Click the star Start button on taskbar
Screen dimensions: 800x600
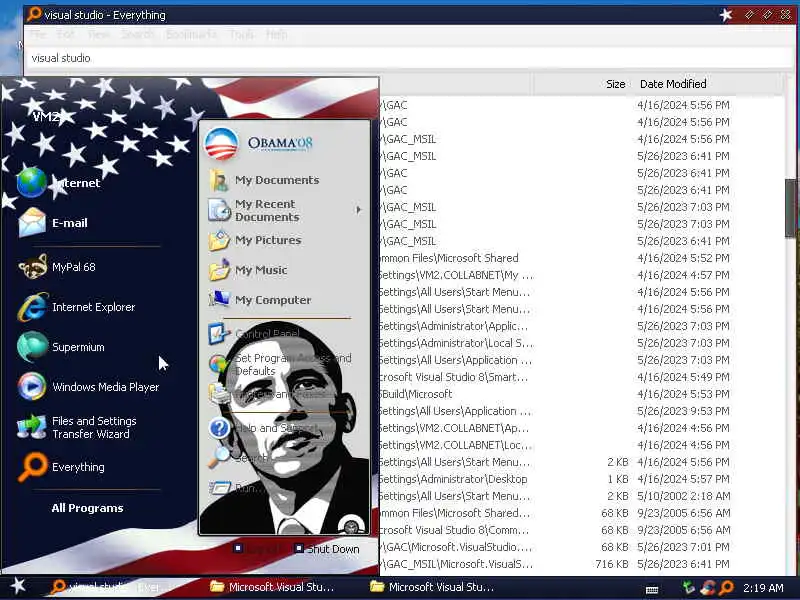[x=18, y=586]
